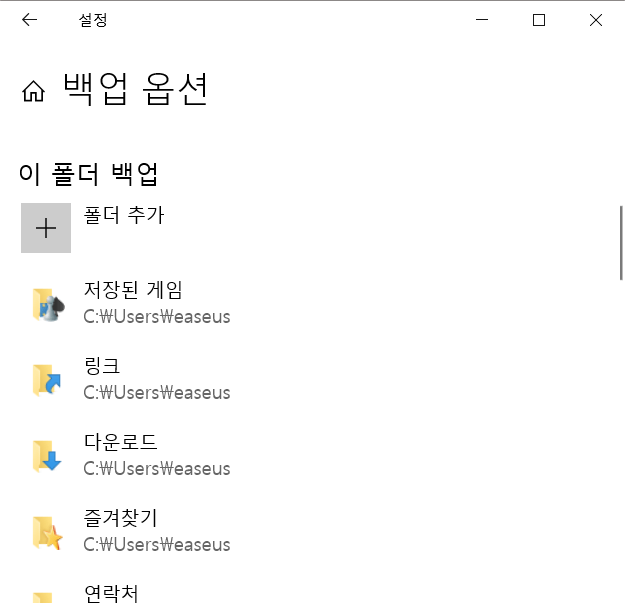625x603 pixels.
Task: Select the 다운로드 folder icon
Action: (47, 456)
